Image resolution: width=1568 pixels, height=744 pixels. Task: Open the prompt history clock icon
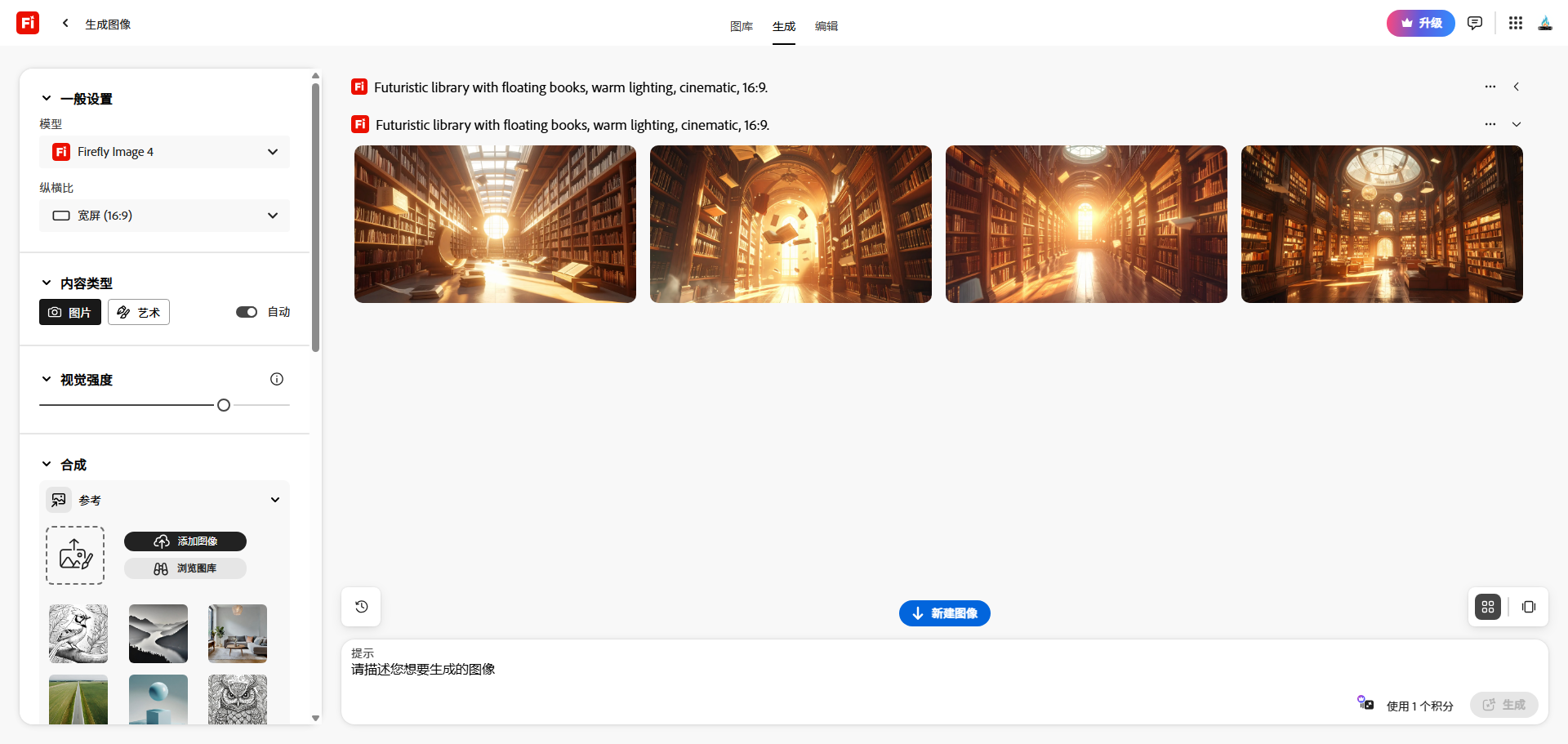pyautogui.click(x=361, y=607)
